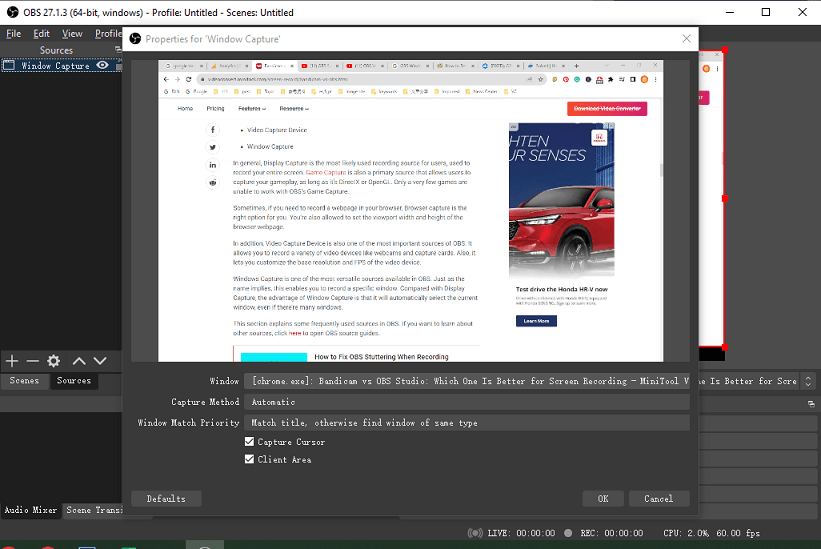Open the View menu
This screenshot has width=821, height=549.
pyautogui.click(x=72, y=33)
